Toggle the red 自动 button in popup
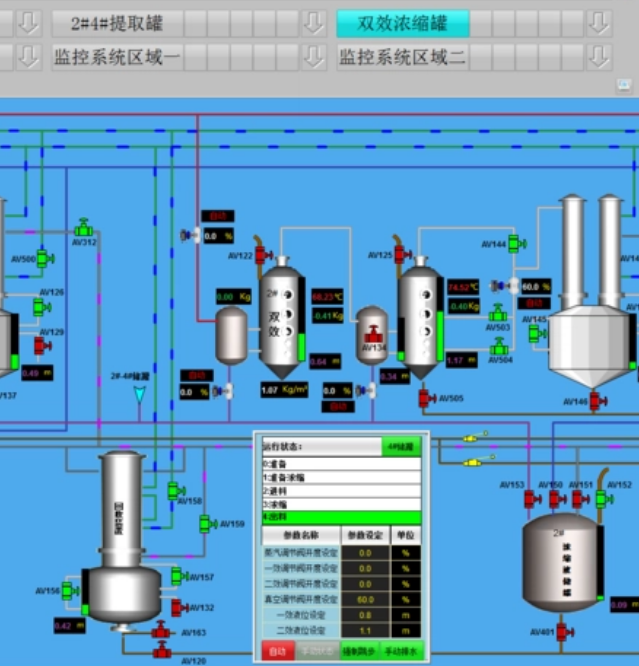The height and width of the screenshot is (666, 639). tap(278, 651)
